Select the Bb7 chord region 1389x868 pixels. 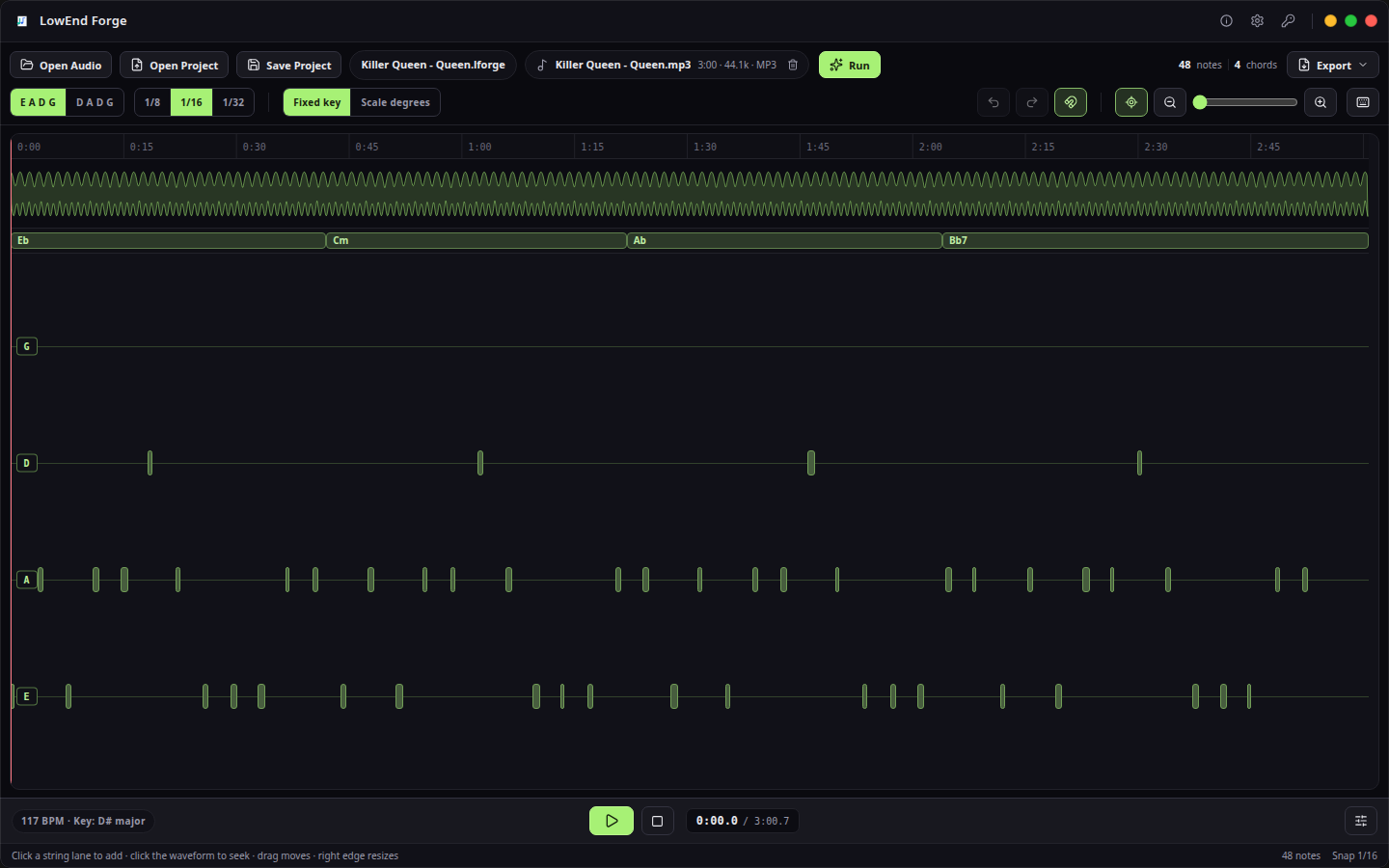1156,240
